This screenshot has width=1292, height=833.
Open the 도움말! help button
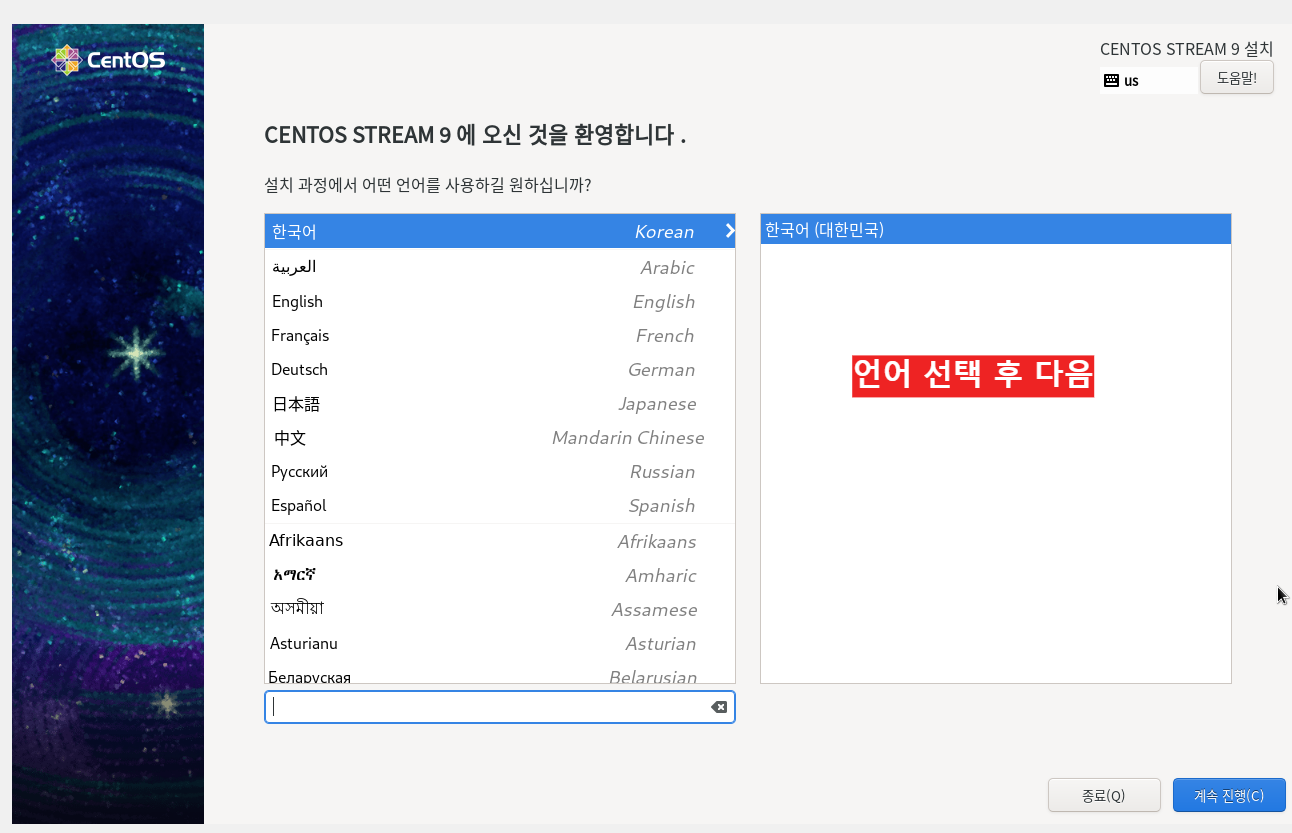click(x=1236, y=78)
